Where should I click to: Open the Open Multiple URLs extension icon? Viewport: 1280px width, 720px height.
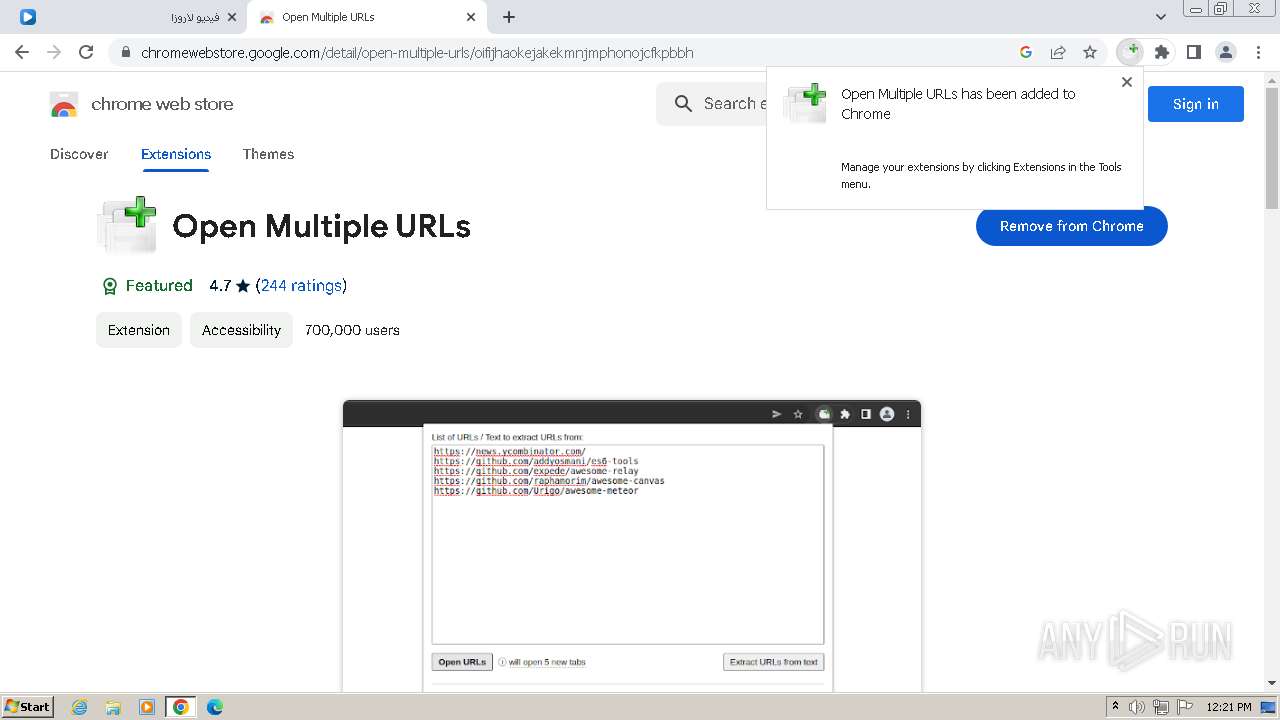coord(1130,52)
